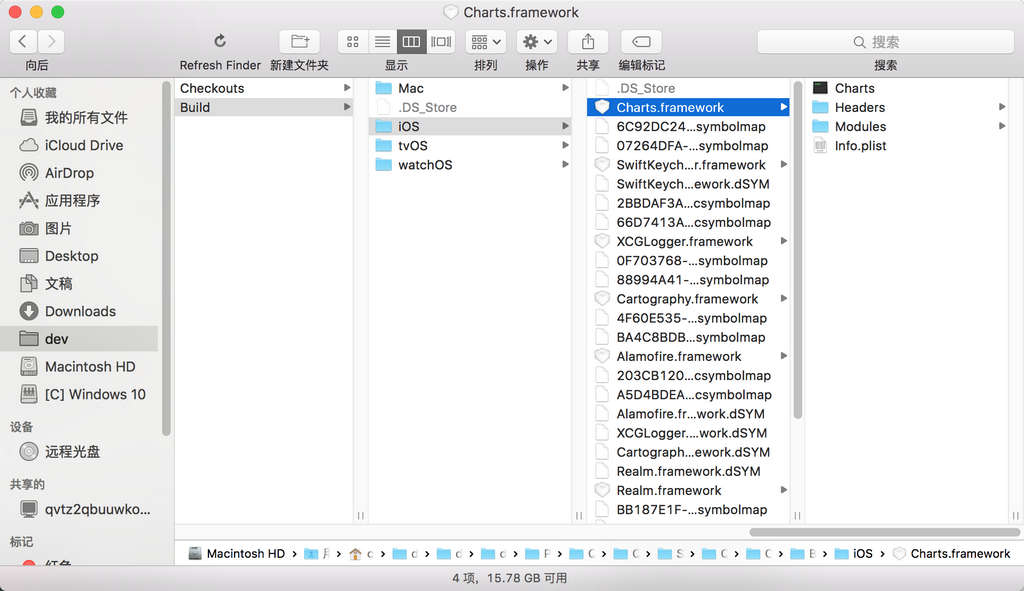The width and height of the screenshot is (1024, 591).
Task: Open the action gear dropdown
Action: [x=537, y=42]
